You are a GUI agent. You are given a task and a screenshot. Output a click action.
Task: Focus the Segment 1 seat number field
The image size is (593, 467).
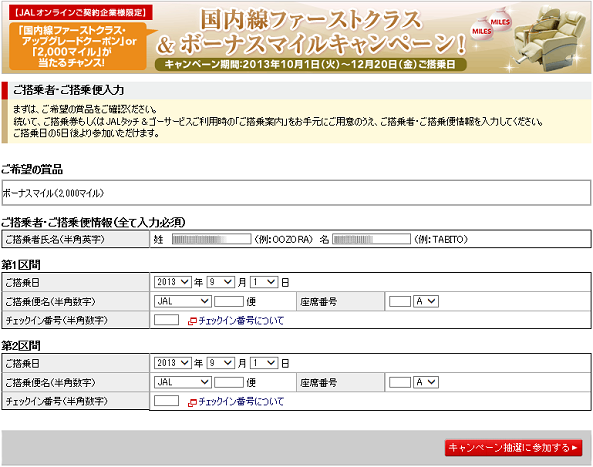click(400, 301)
